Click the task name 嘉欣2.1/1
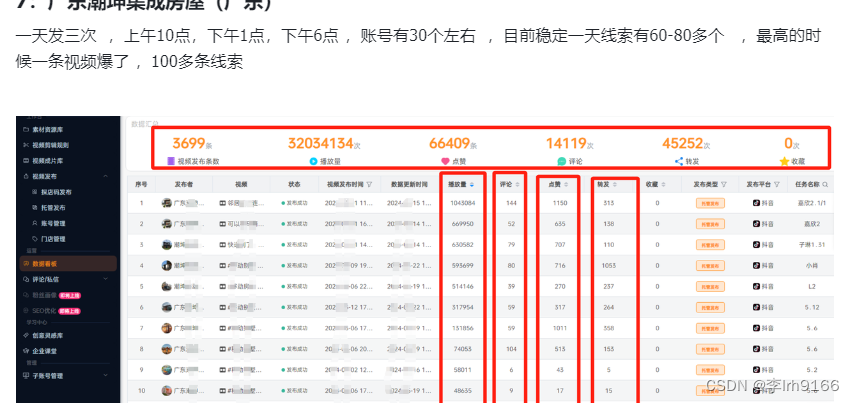Image resolution: width=854 pixels, height=403 pixels. point(812,203)
